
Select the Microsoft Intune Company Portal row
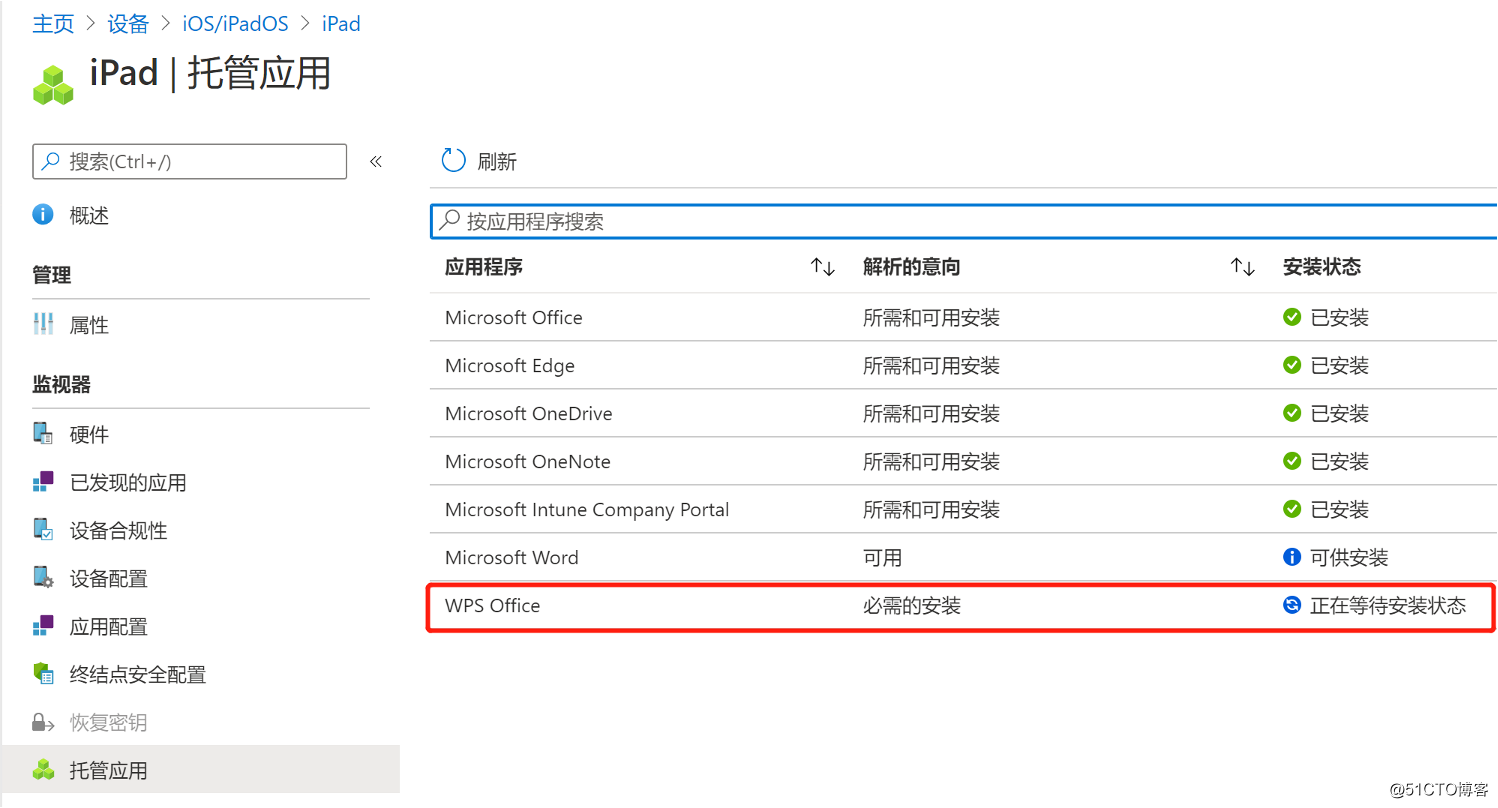coord(963,509)
